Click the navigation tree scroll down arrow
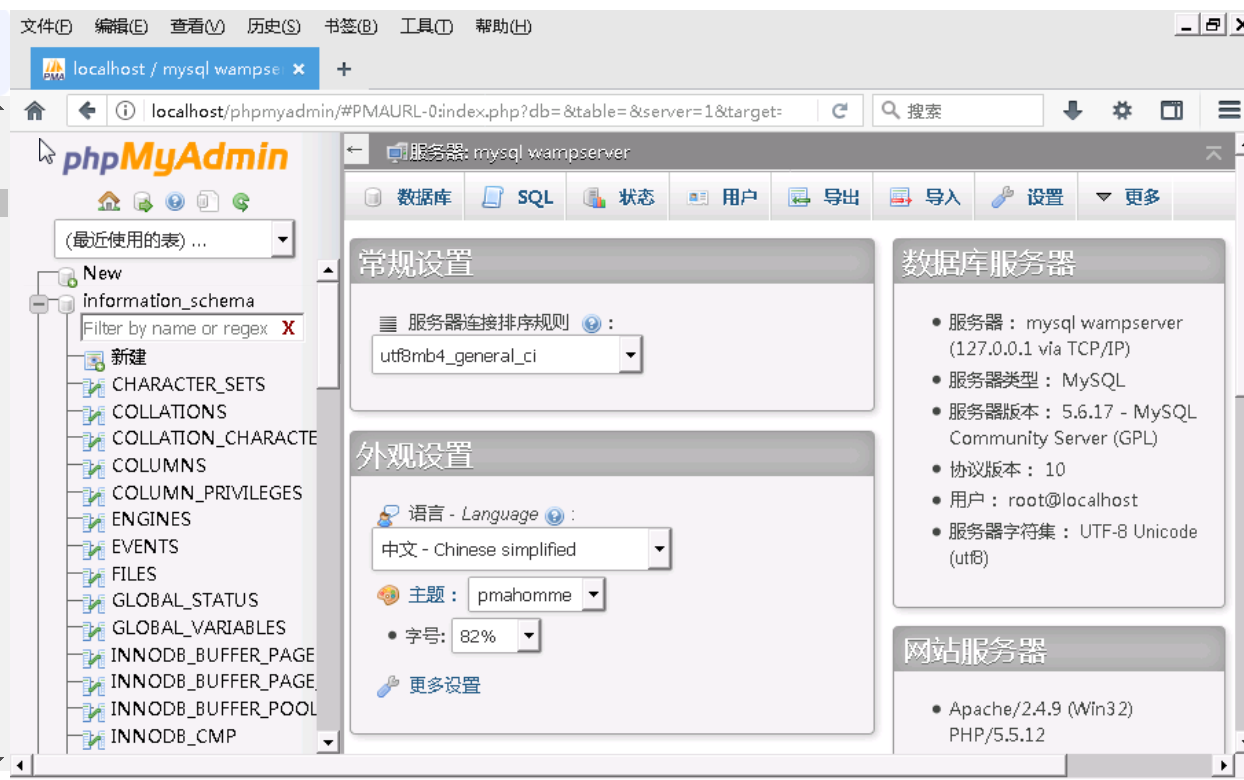 point(328,742)
